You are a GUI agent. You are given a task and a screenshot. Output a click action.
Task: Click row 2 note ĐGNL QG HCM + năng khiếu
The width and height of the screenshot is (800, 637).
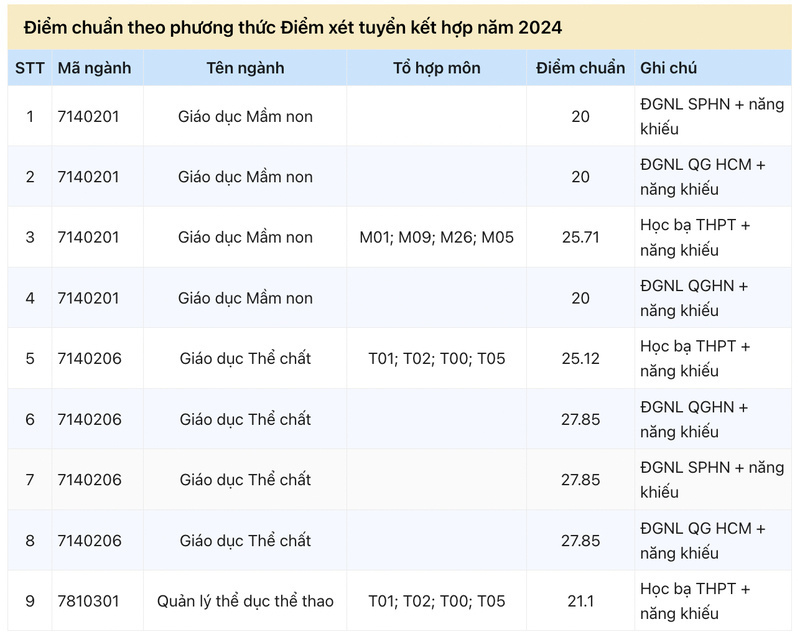pos(703,177)
